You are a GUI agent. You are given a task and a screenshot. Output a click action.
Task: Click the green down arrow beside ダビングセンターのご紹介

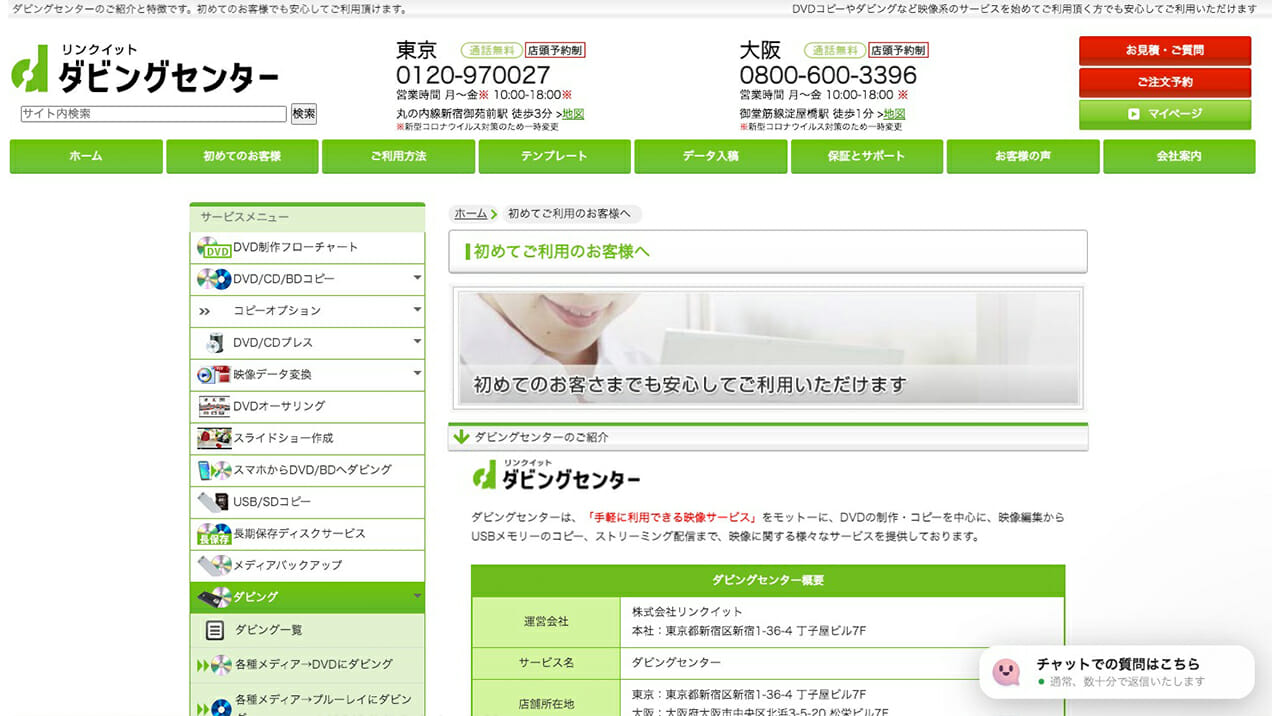[x=461, y=437]
